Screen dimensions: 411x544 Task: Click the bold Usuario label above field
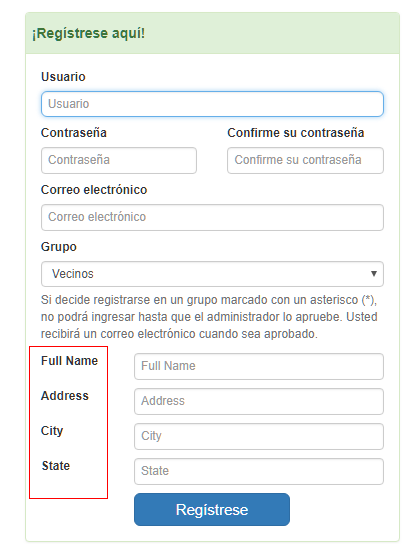point(63,77)
